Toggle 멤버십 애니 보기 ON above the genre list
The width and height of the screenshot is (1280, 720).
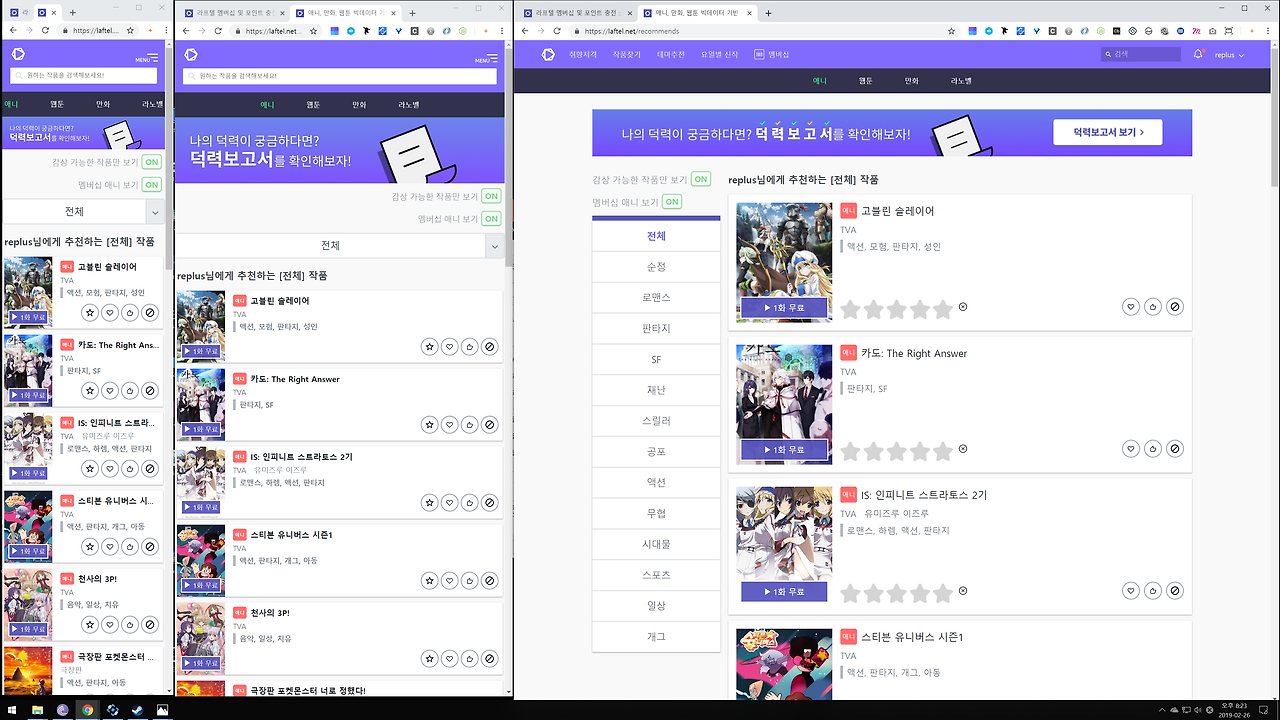tap(672, 202)
